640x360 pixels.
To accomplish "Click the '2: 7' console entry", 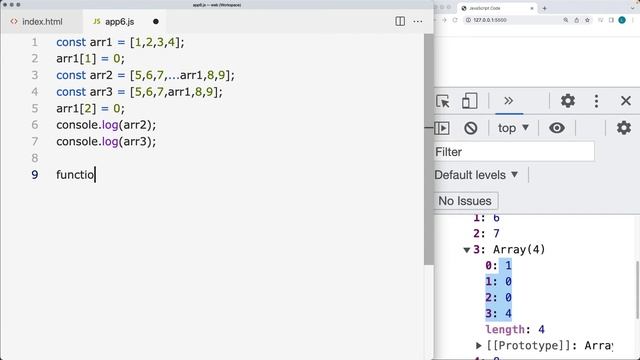I will [x=486, y=233].
